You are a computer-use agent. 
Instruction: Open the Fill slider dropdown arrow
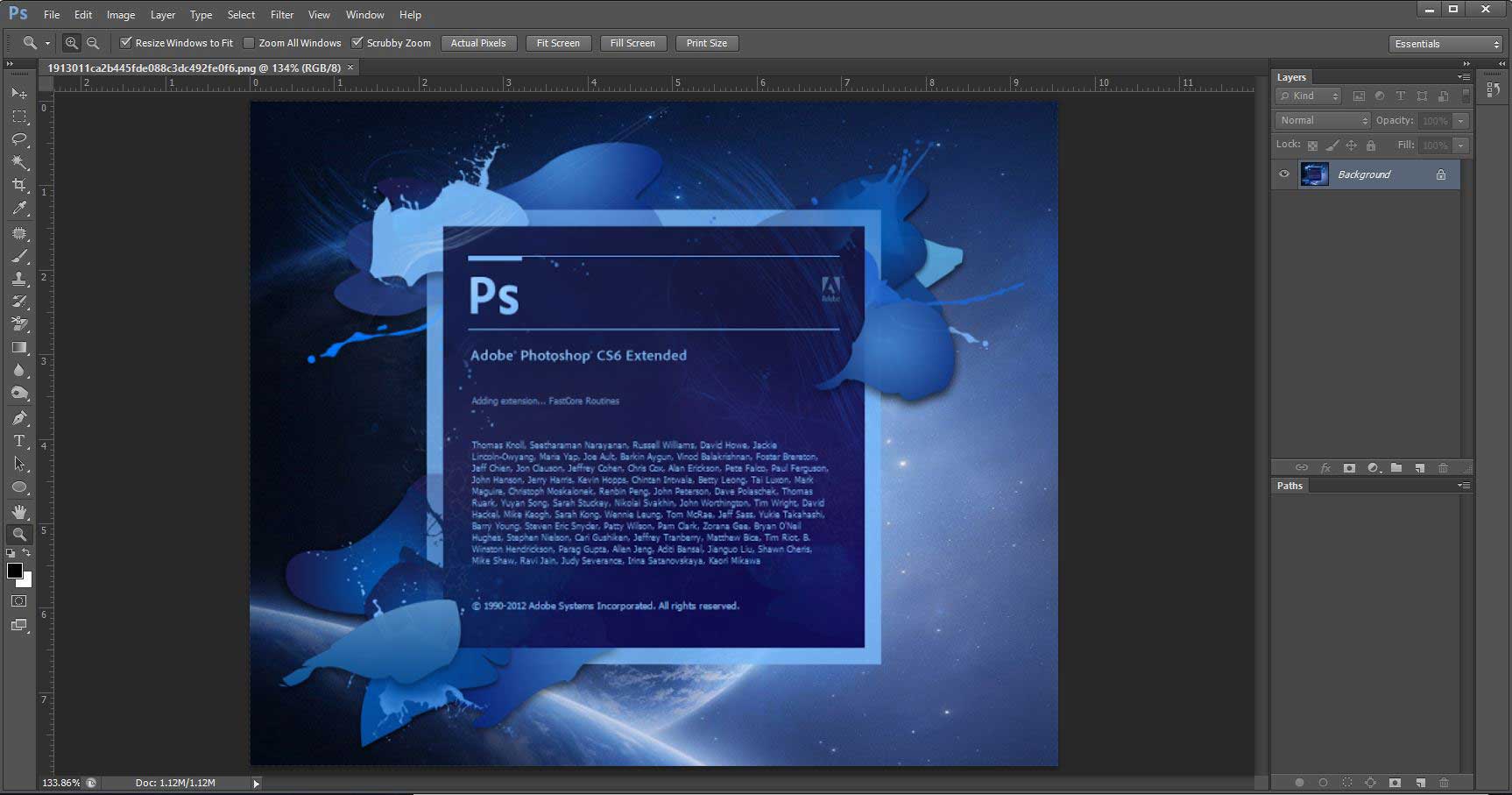(x=1460, y=146)
